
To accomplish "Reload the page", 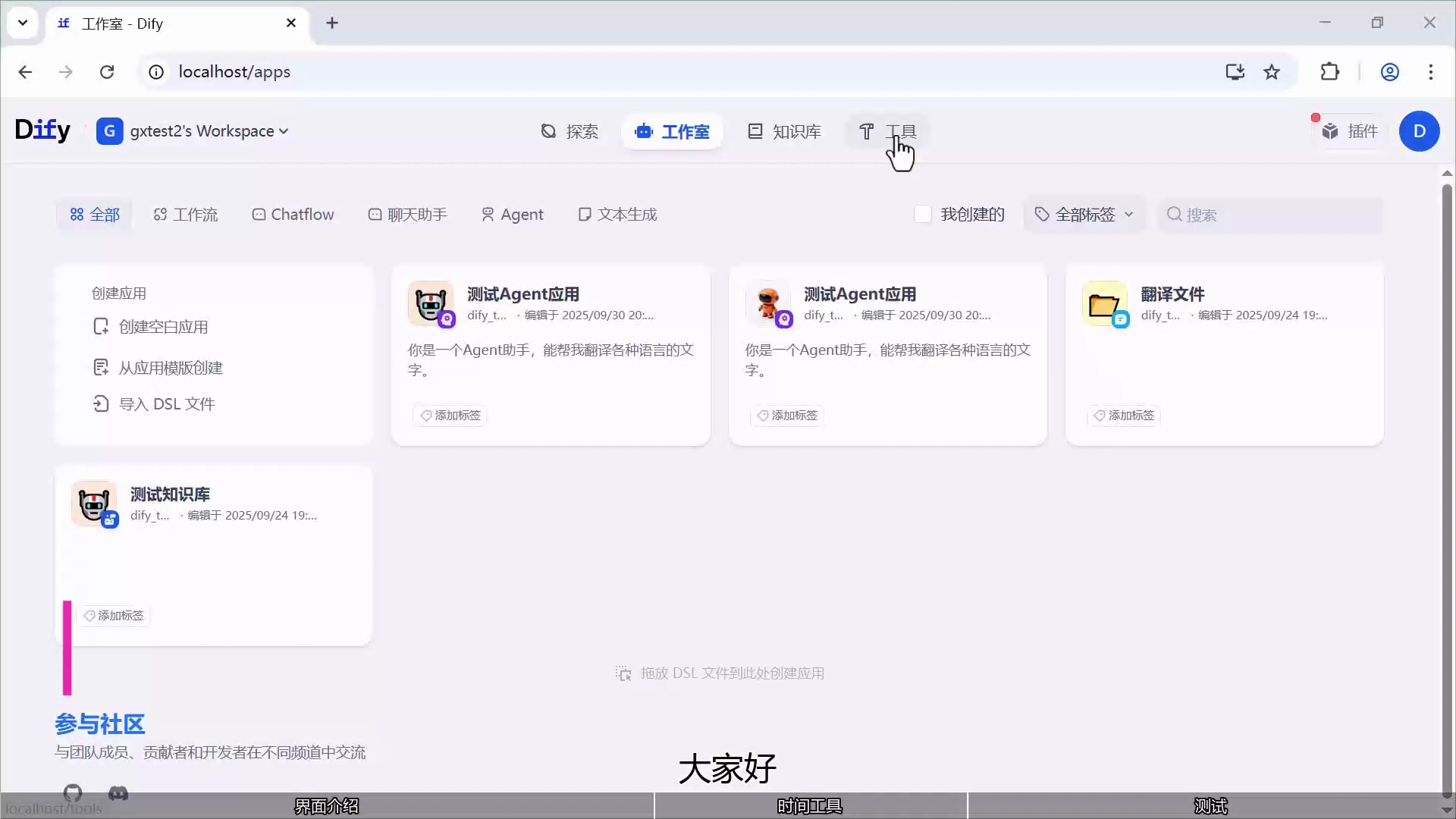I will (x=107, y=72).
